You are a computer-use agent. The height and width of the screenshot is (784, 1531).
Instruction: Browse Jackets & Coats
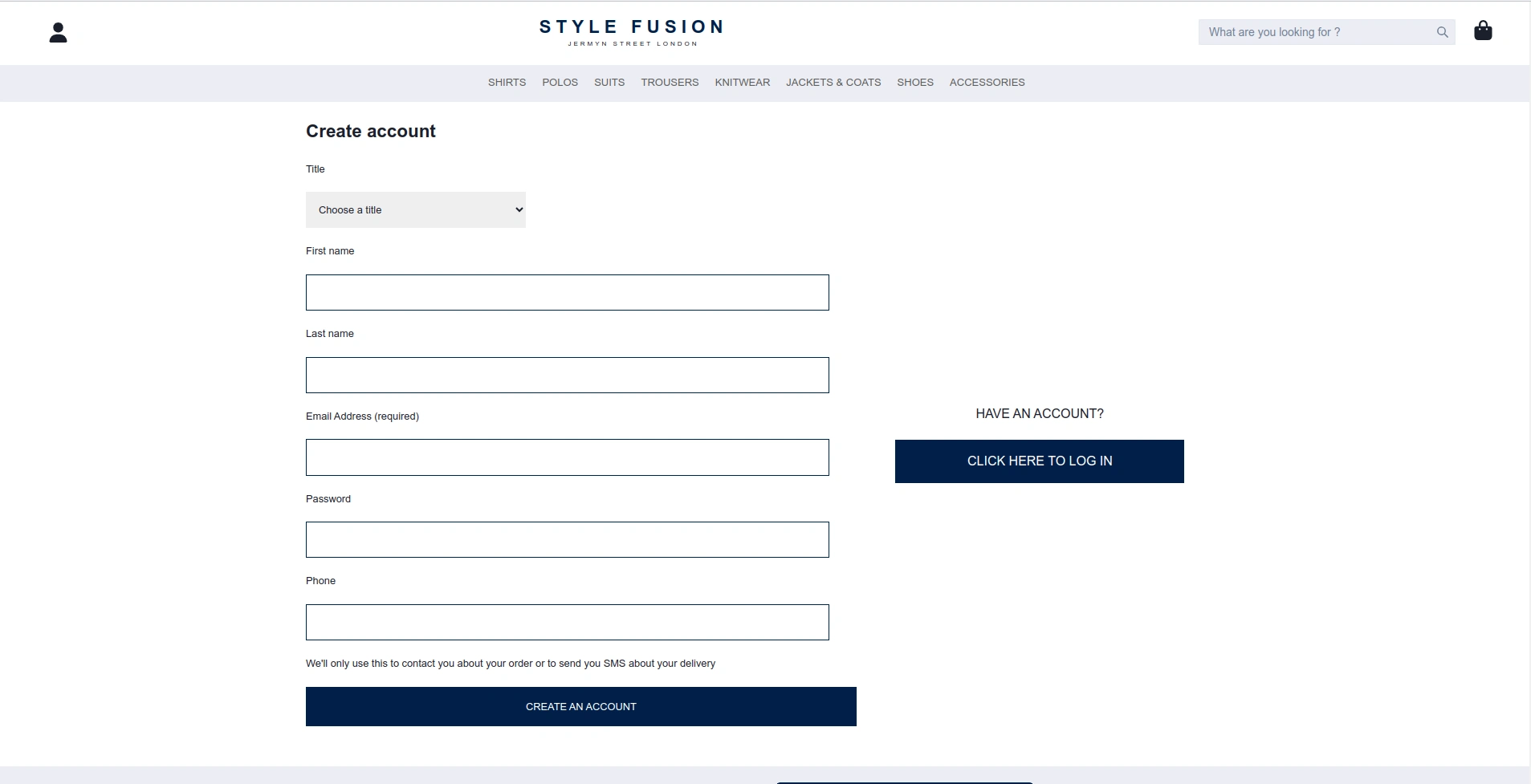point(833,83)
